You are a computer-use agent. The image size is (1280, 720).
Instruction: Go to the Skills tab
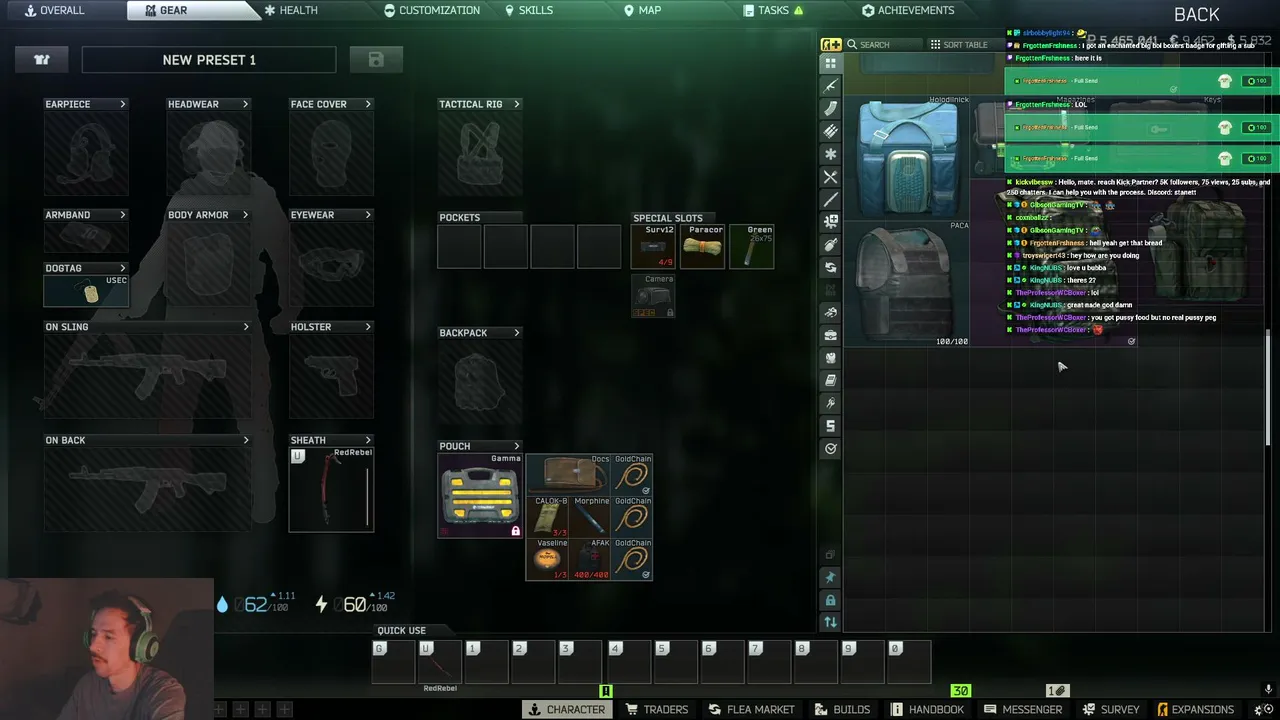[x=529, y=10]
